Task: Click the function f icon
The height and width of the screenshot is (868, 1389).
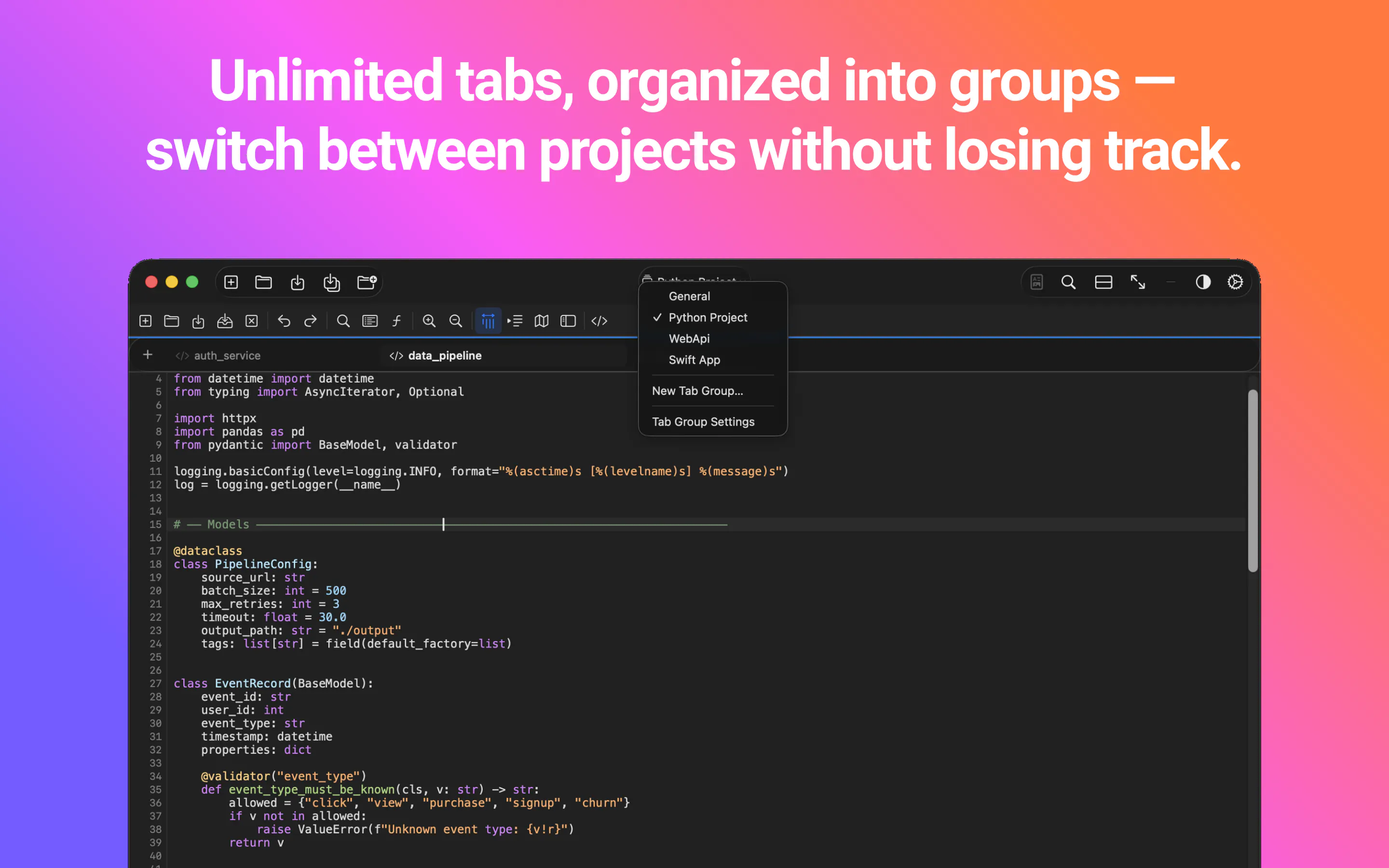Action: [x=396, y=321]
